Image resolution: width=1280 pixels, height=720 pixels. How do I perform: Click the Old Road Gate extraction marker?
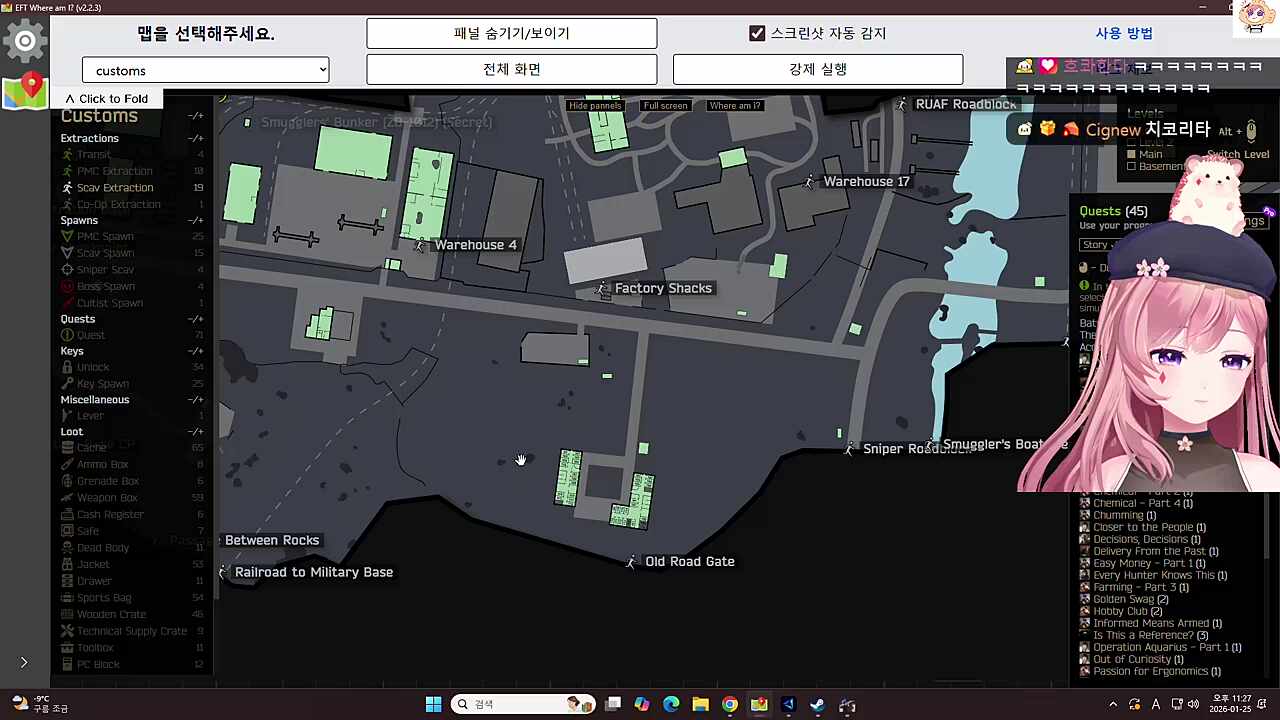pyautogui.click(x=630, y=562)
